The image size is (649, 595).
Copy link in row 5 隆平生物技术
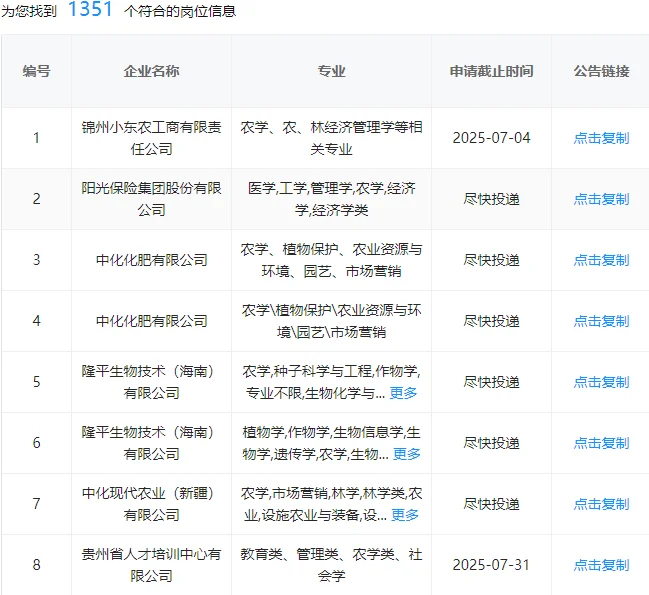601,382
